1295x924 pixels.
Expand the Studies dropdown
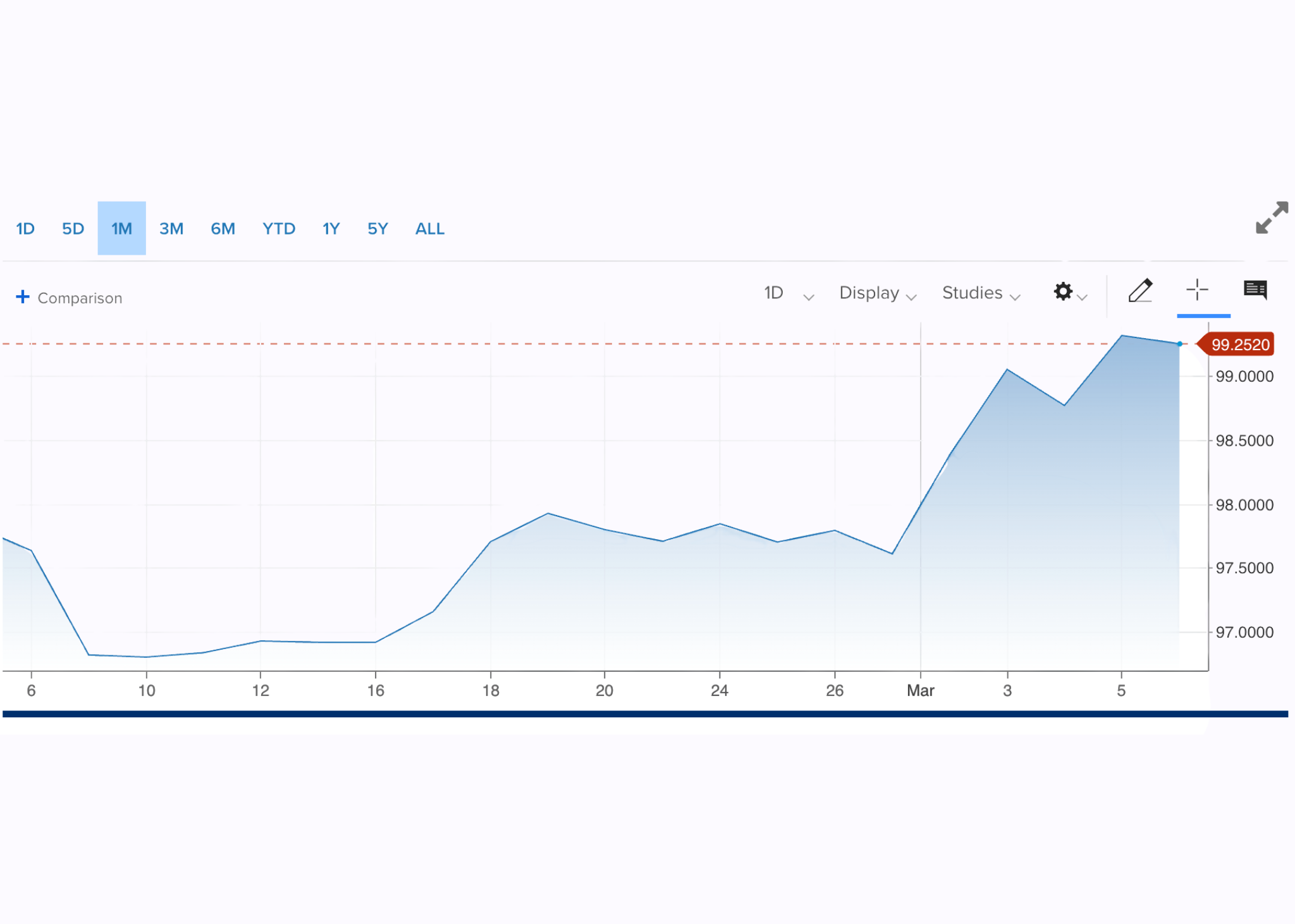(x=980, y=293)
